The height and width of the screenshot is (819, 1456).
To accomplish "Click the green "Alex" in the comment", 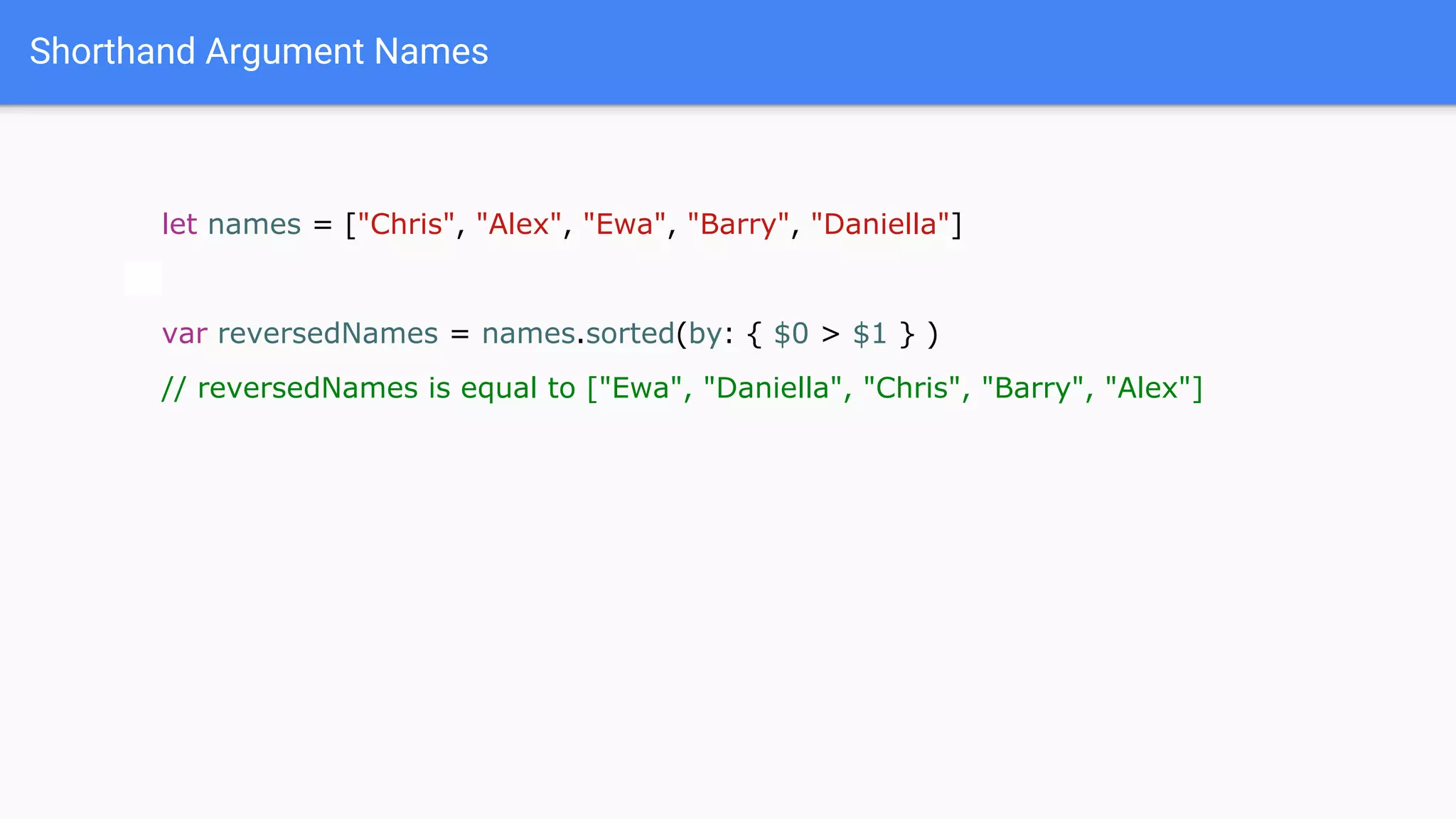I will [x=1147, y=388].
